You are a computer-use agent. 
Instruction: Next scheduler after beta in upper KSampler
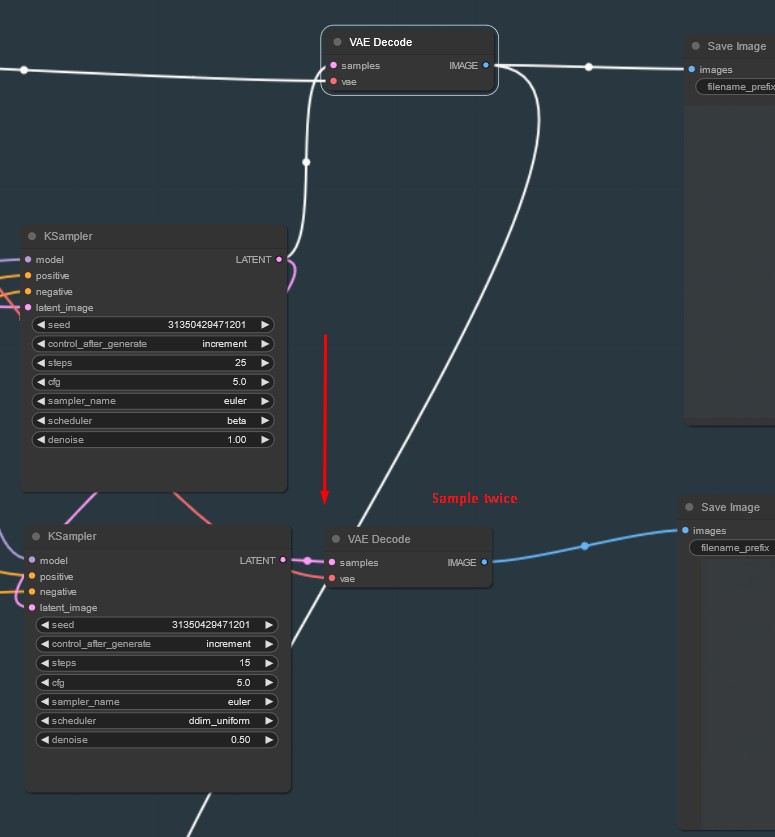point(265,421)
